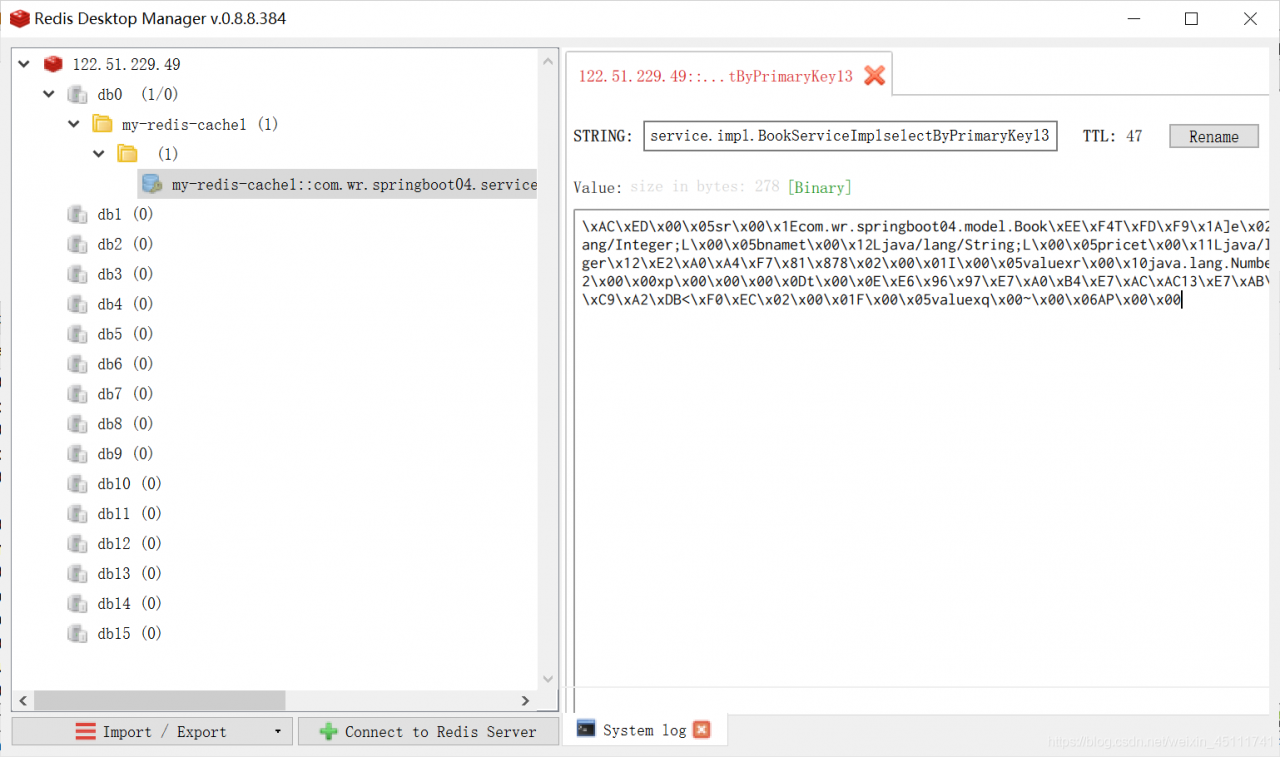This screenshot has height=757, width=1280.
Task: Collapse the db0 database node
Action: [48, 94]
